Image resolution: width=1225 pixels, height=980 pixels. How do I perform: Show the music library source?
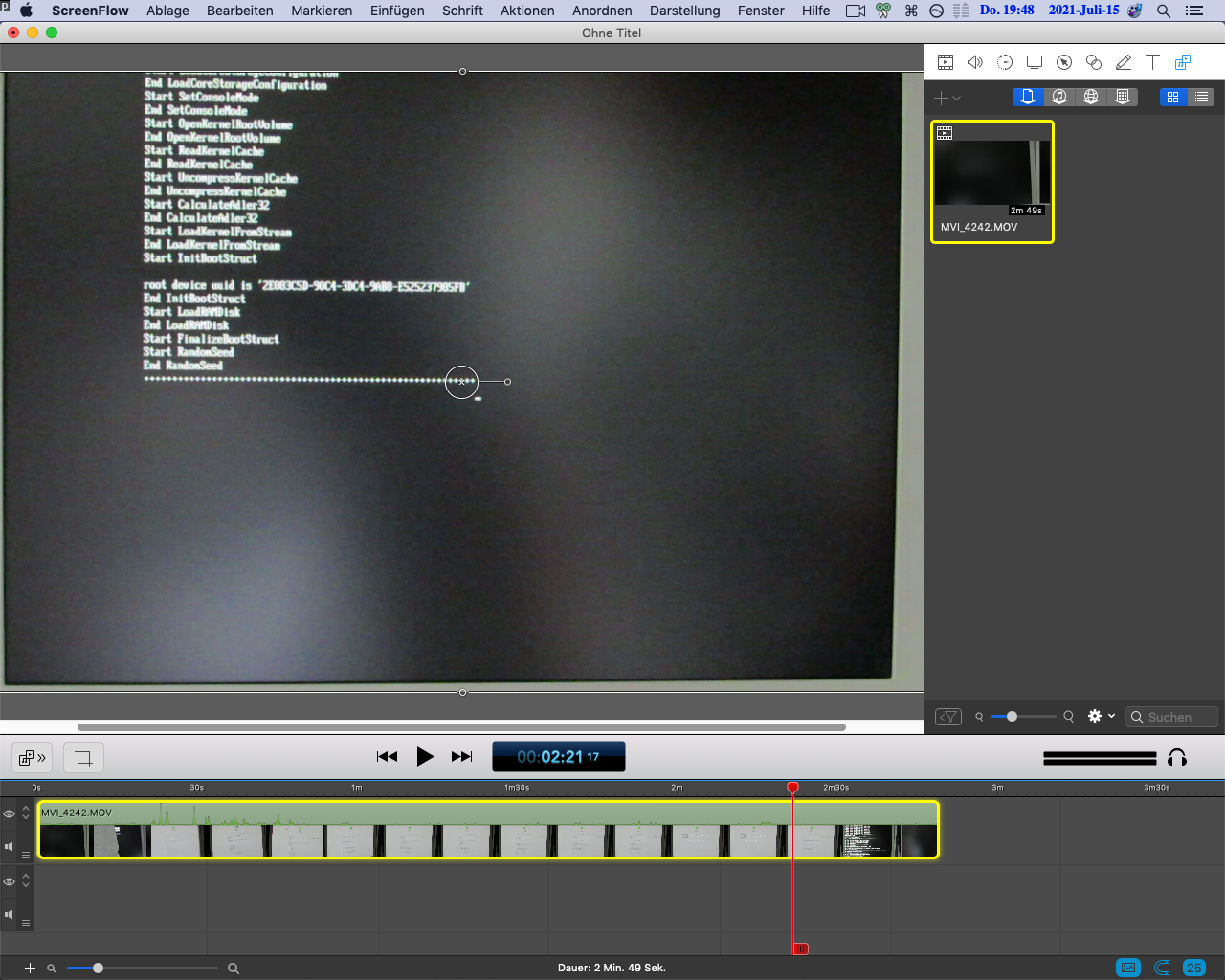pyautogui.click(x=1059, y=97)
